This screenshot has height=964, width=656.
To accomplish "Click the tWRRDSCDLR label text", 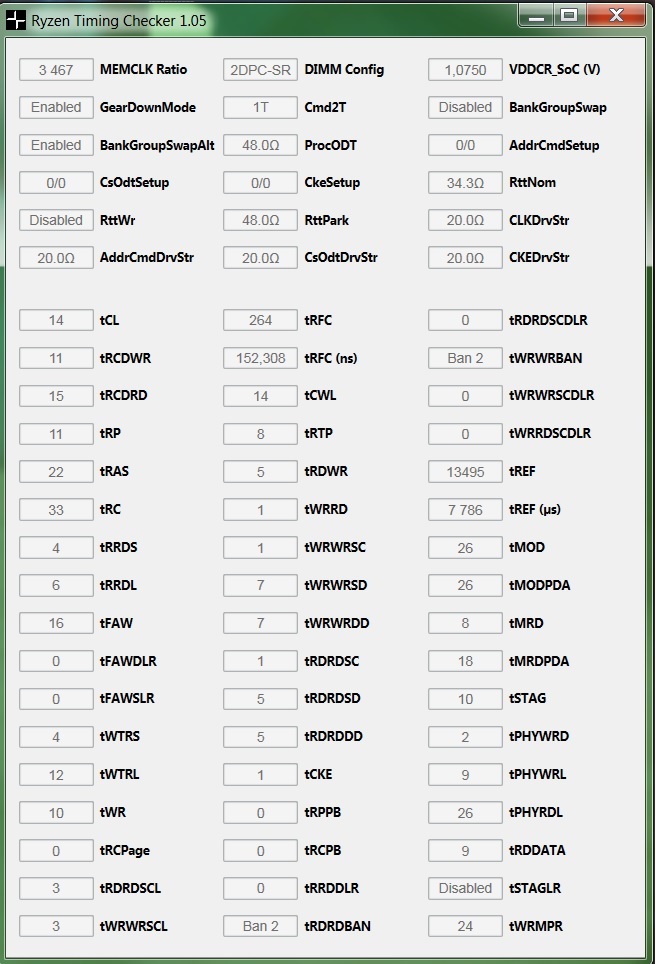I will (550, 433).
